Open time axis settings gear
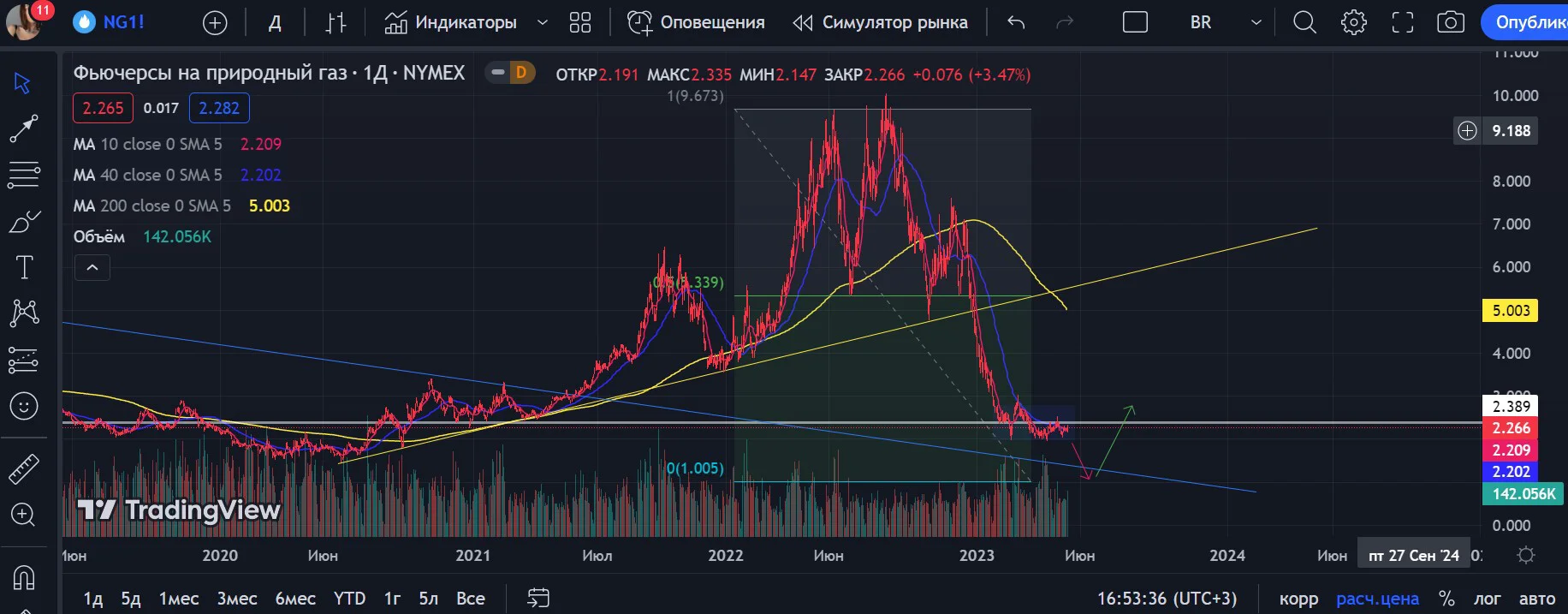Screen dimensions: 1568x614 pos(1525,556)
